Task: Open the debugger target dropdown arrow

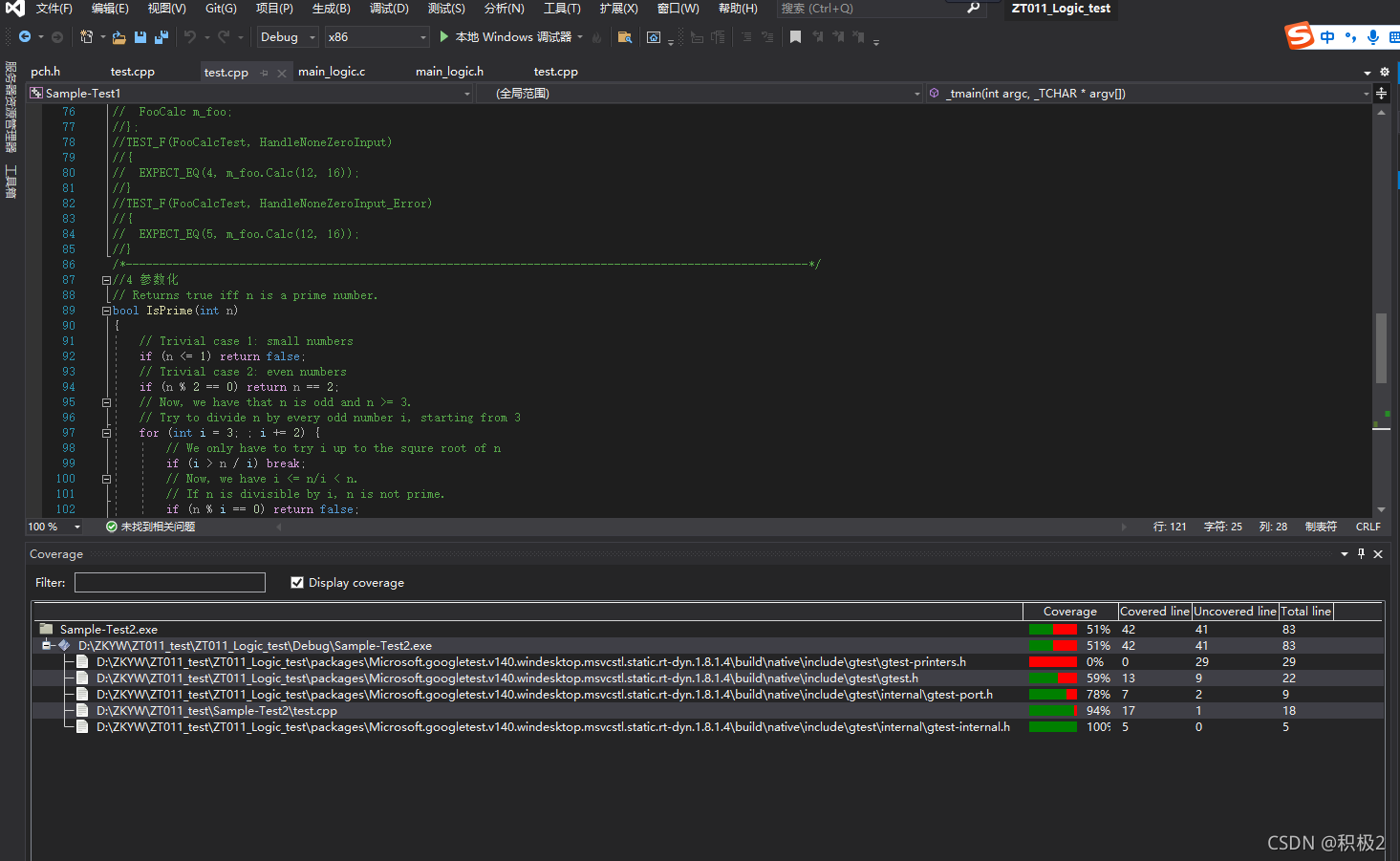Action: point(580,36)
